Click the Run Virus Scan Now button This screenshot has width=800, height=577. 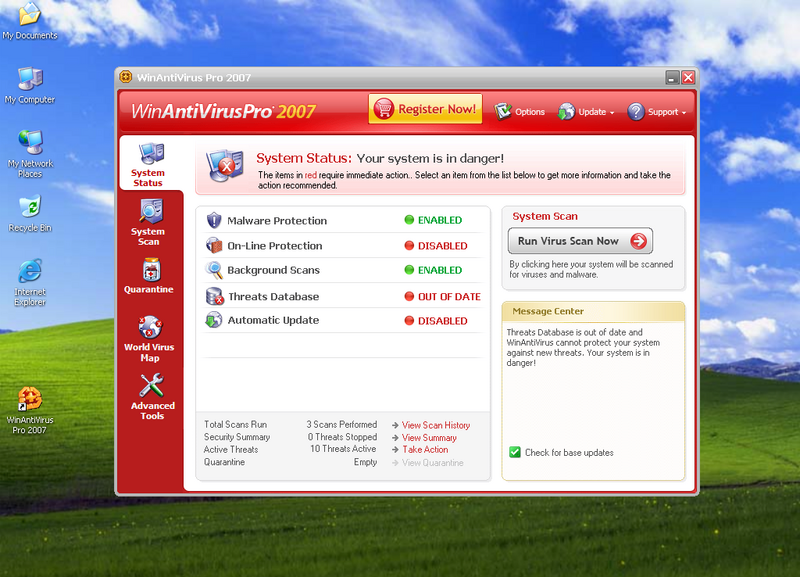[x=580, y=241]
